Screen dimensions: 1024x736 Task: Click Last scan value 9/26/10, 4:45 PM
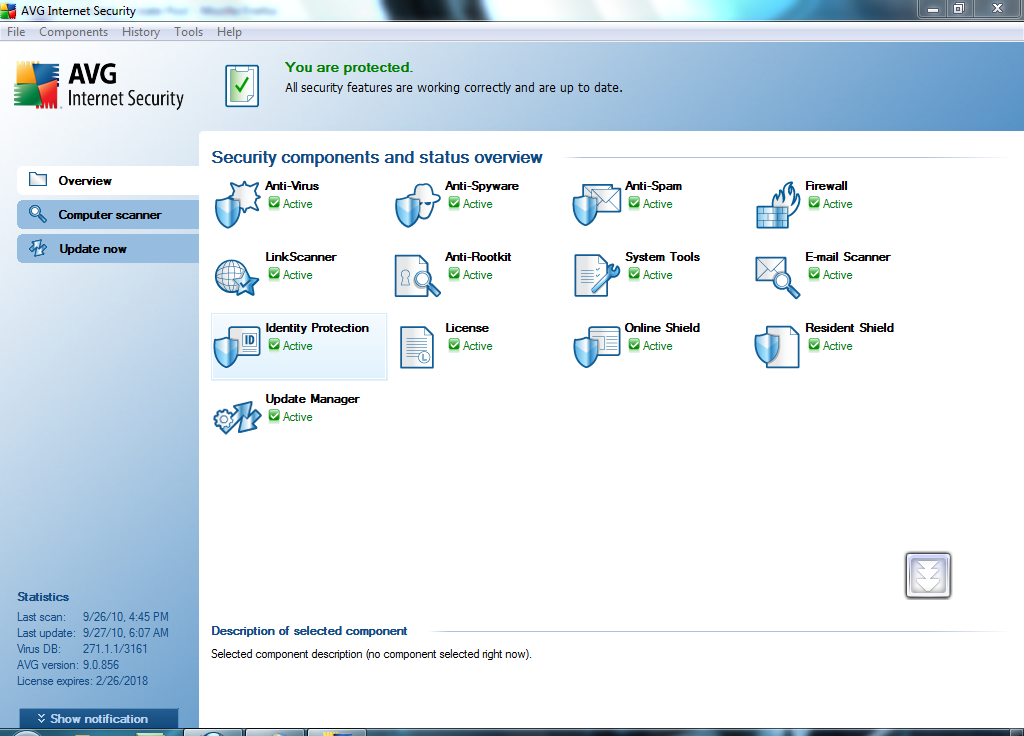125,616
